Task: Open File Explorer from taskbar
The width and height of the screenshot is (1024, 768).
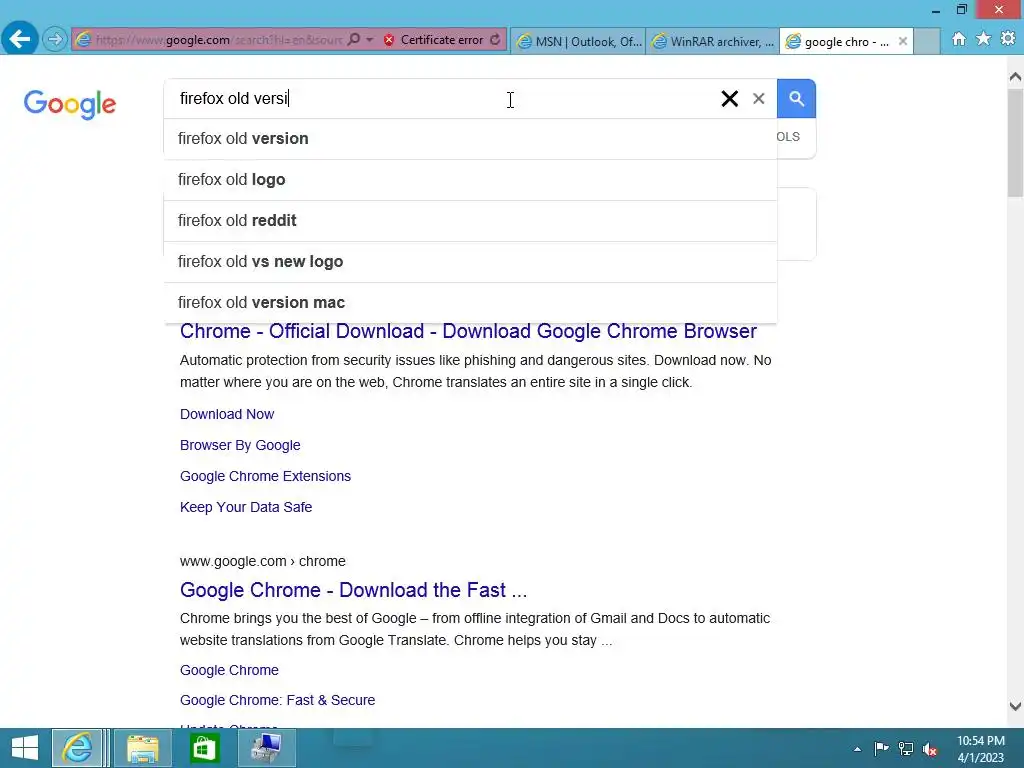Action: pyautogui.click(x=143, y=748)
